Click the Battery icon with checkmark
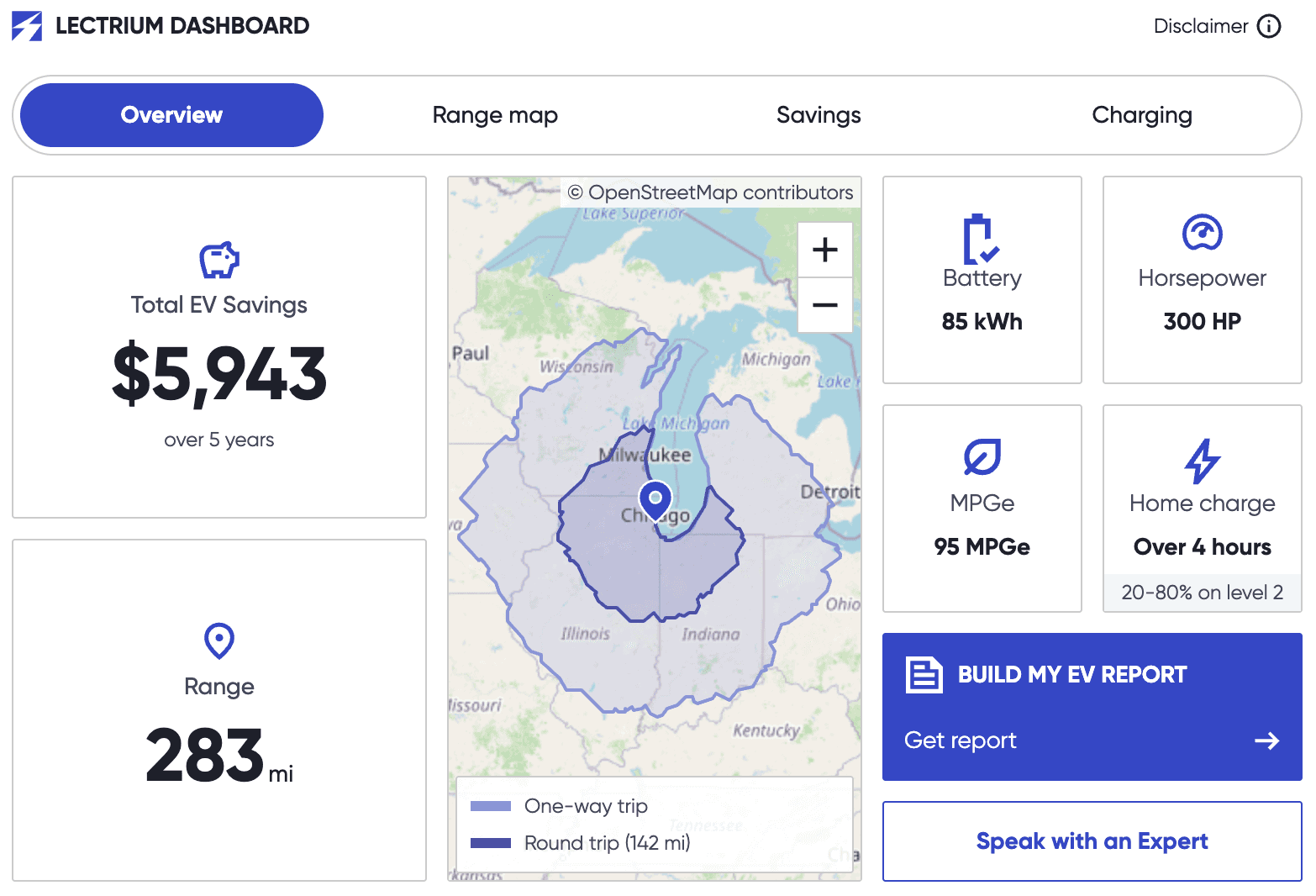Image resolution: width=1316 pixels, height=896 pixels. tap(982, 240)
